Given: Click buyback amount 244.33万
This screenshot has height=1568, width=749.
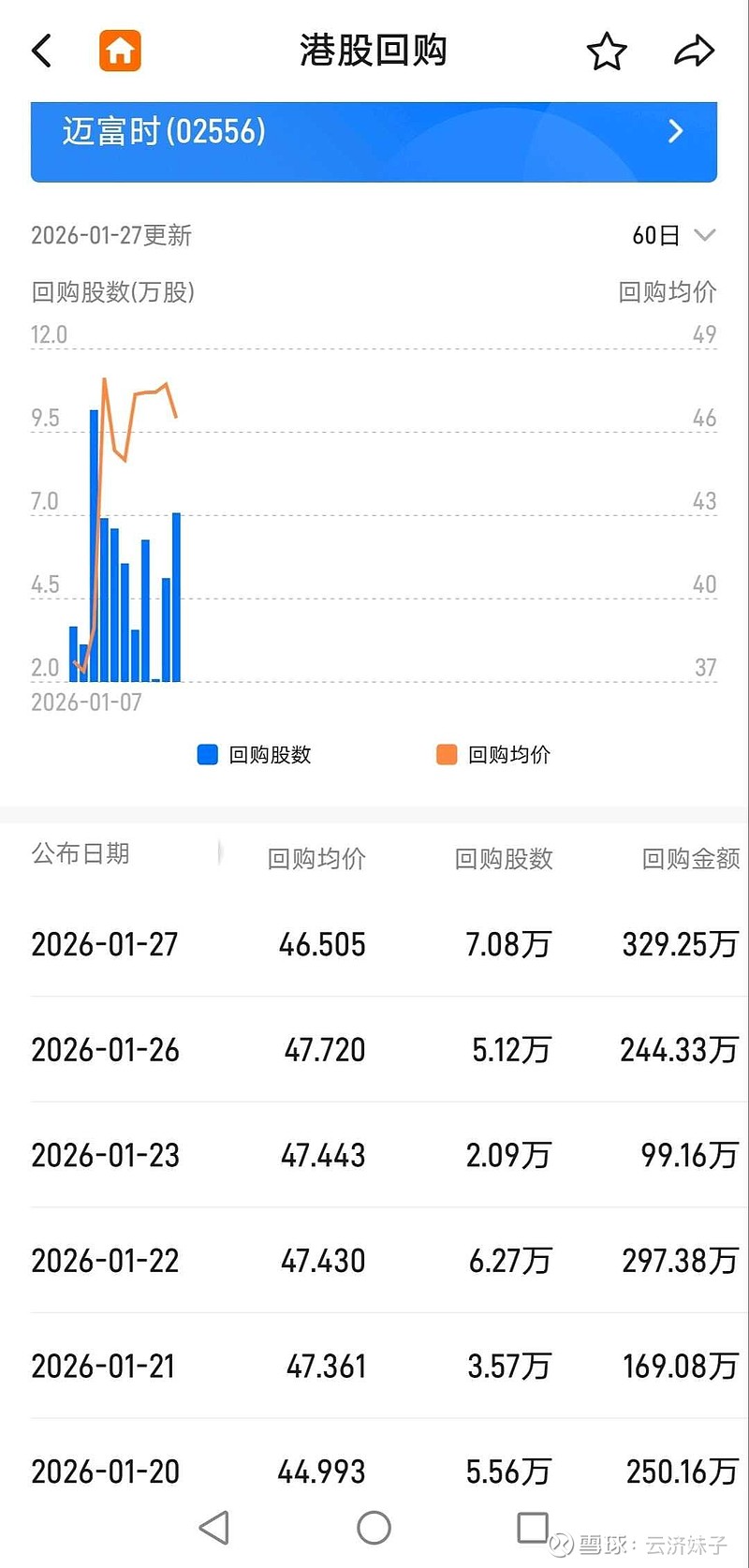Looking at the screenshot, I should click(x=680, y=1050).
